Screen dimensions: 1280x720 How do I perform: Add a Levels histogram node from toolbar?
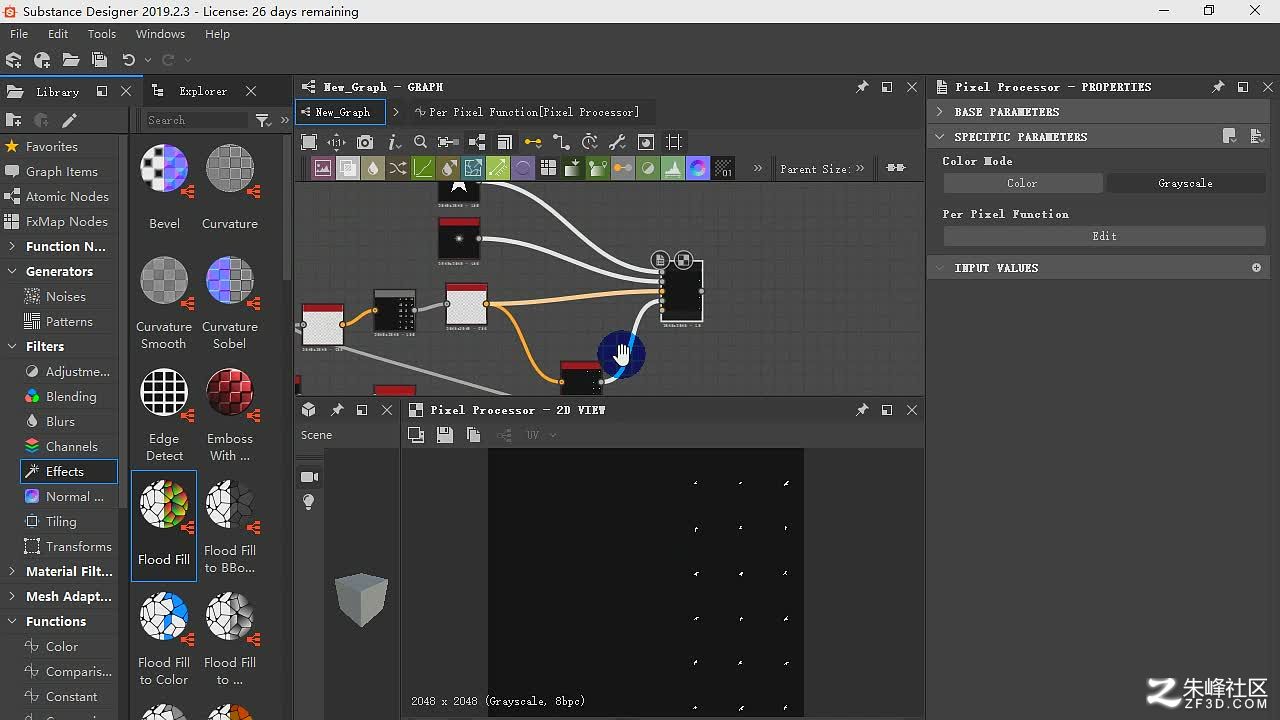point(673,168)
